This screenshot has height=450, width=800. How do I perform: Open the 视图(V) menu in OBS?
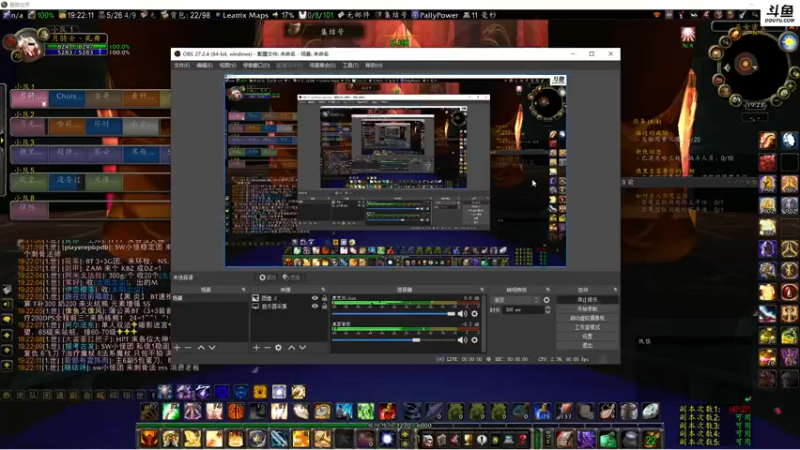(x=228, y=65)
